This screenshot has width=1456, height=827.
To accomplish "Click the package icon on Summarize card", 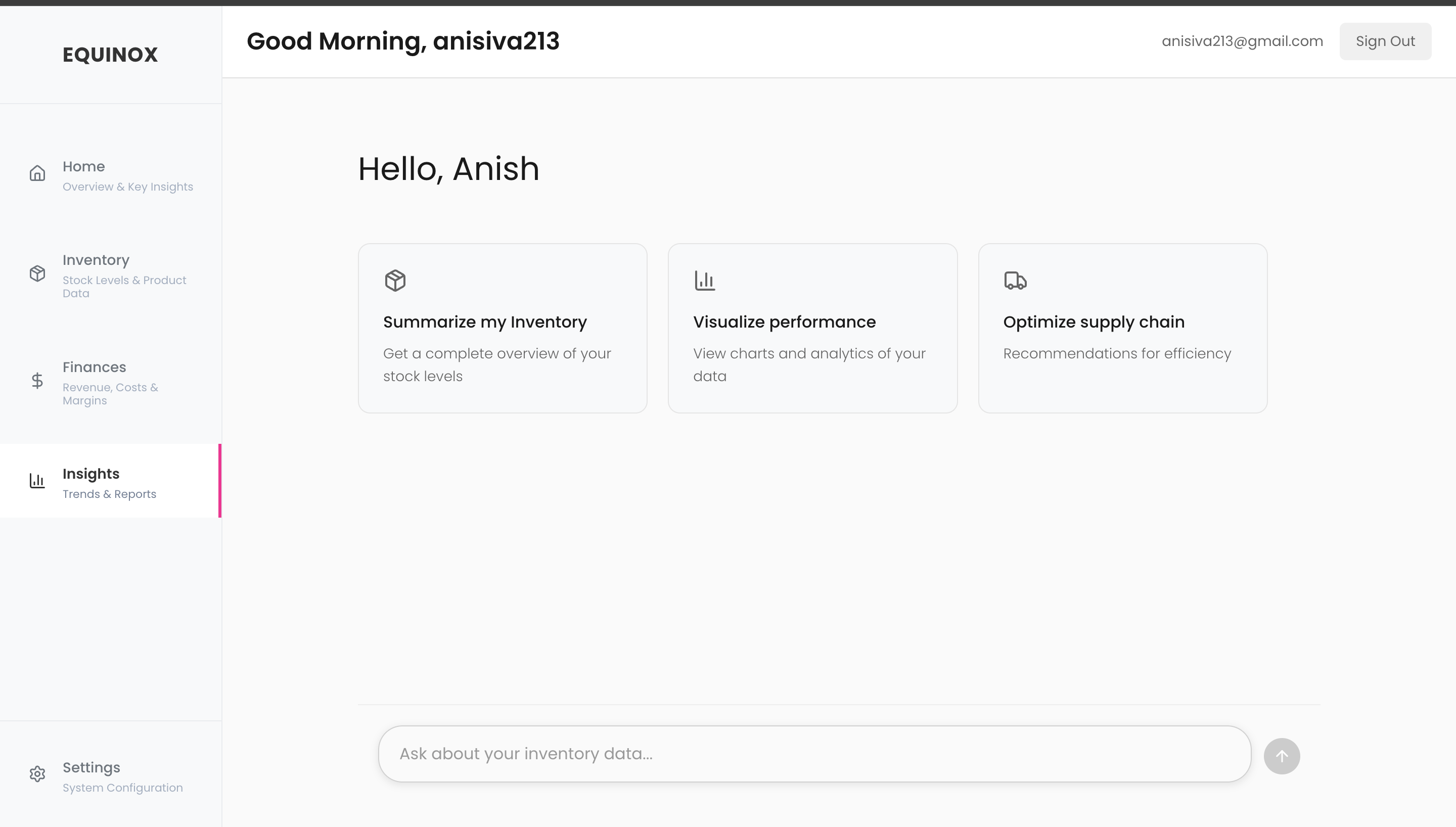I will coord(395,281).
